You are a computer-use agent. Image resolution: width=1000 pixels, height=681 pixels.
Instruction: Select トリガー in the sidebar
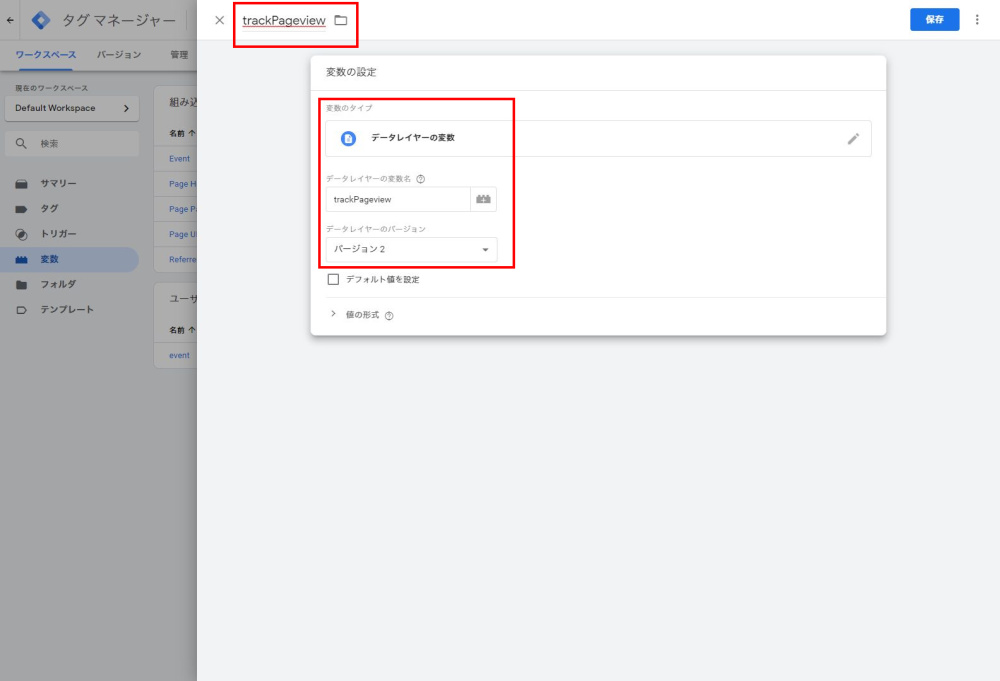point(58,234)
